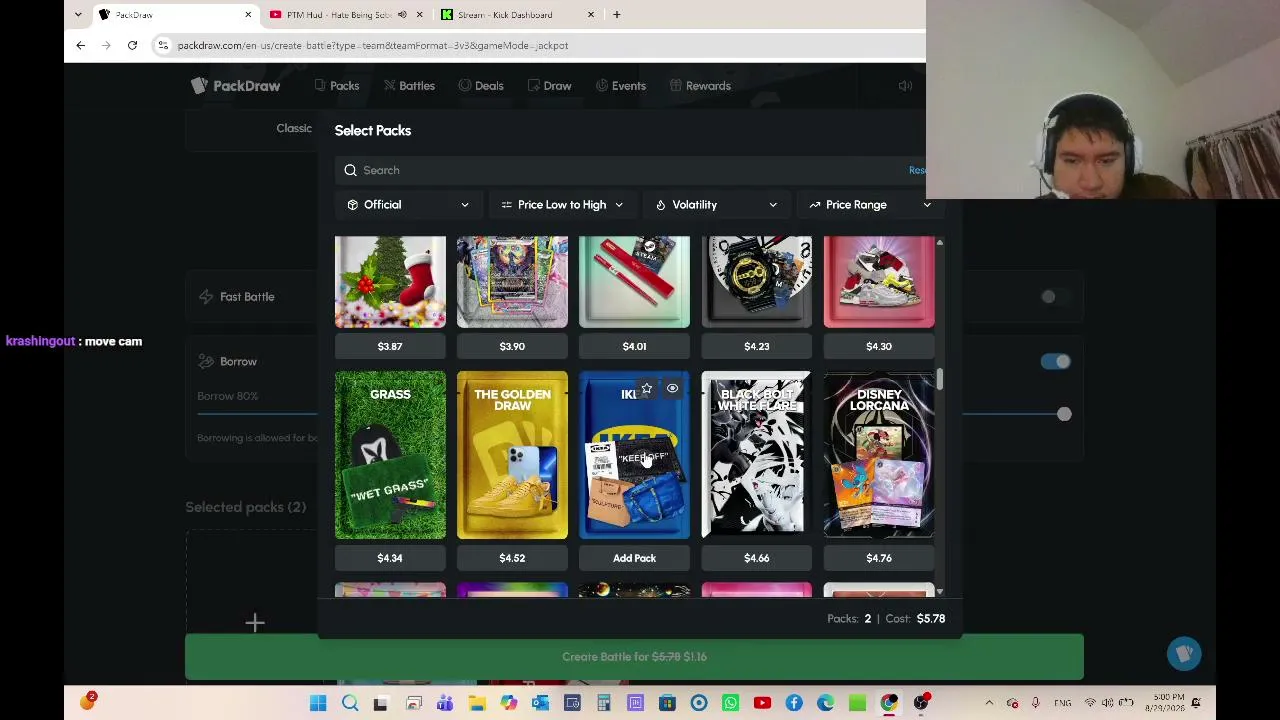View site information icon in address bar
This screenshot has width=1280, height=720.
coord(163,45)
